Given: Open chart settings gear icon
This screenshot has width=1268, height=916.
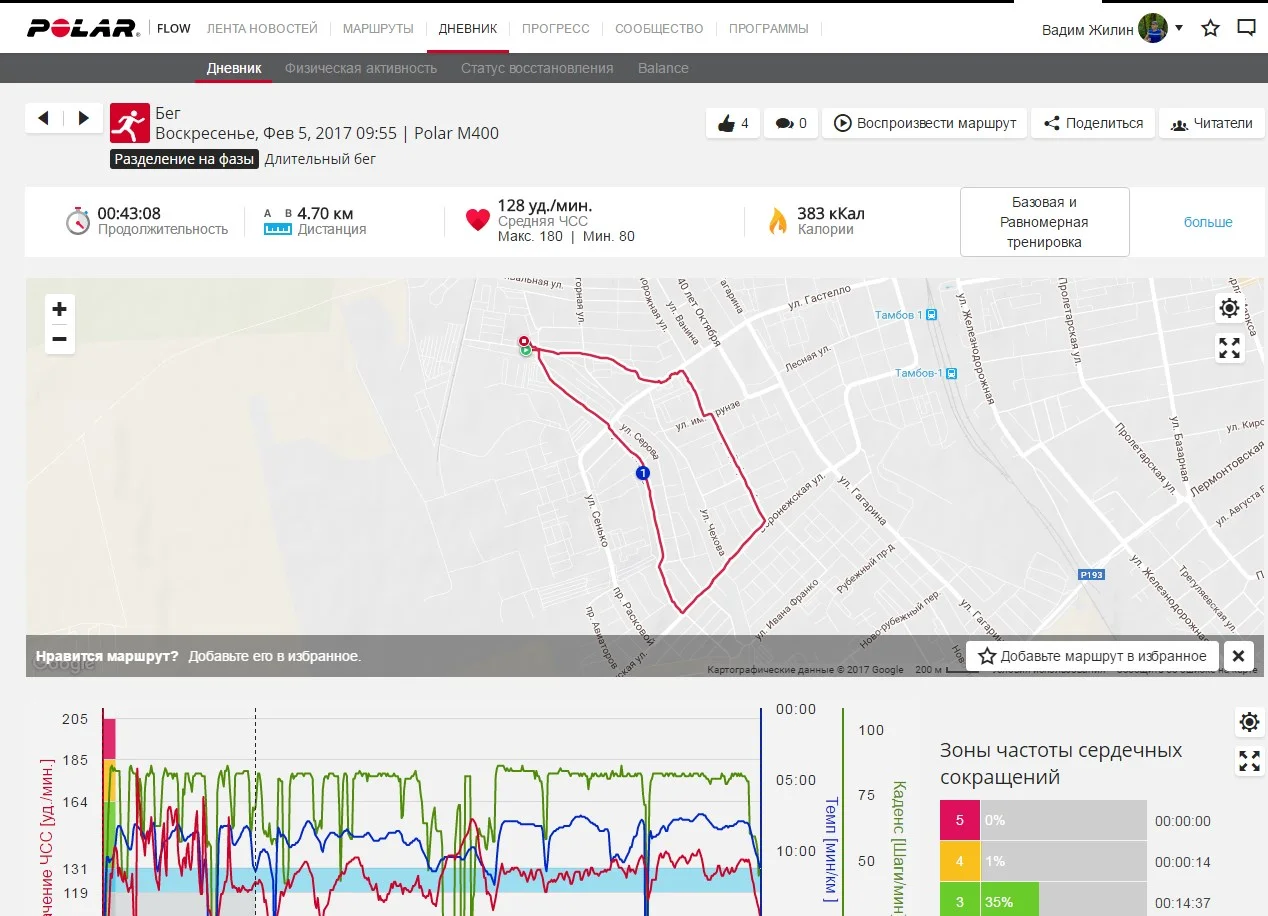Looking at the screenshot, I should (1249, 722).
